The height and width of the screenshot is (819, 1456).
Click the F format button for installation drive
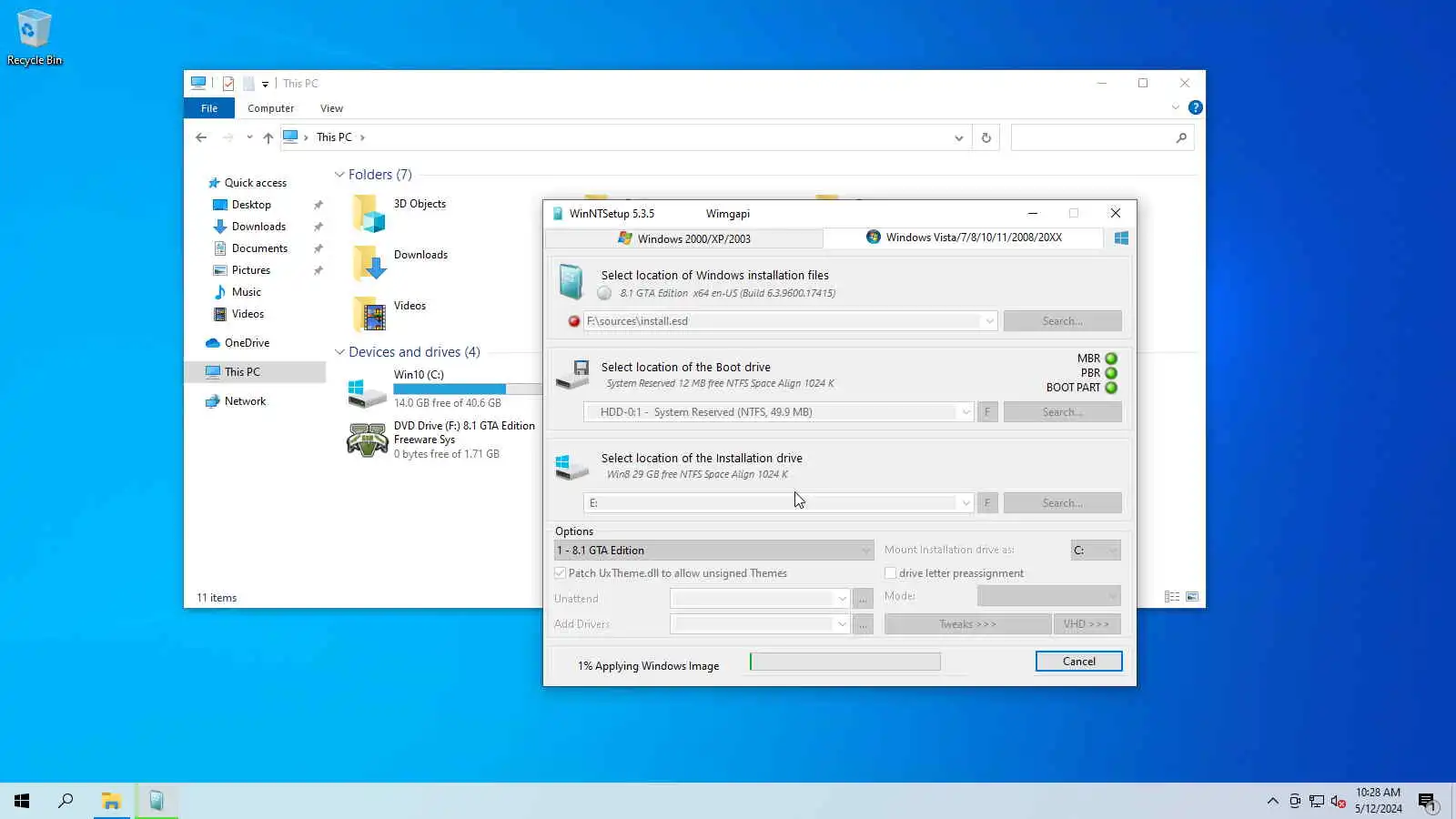987,503
